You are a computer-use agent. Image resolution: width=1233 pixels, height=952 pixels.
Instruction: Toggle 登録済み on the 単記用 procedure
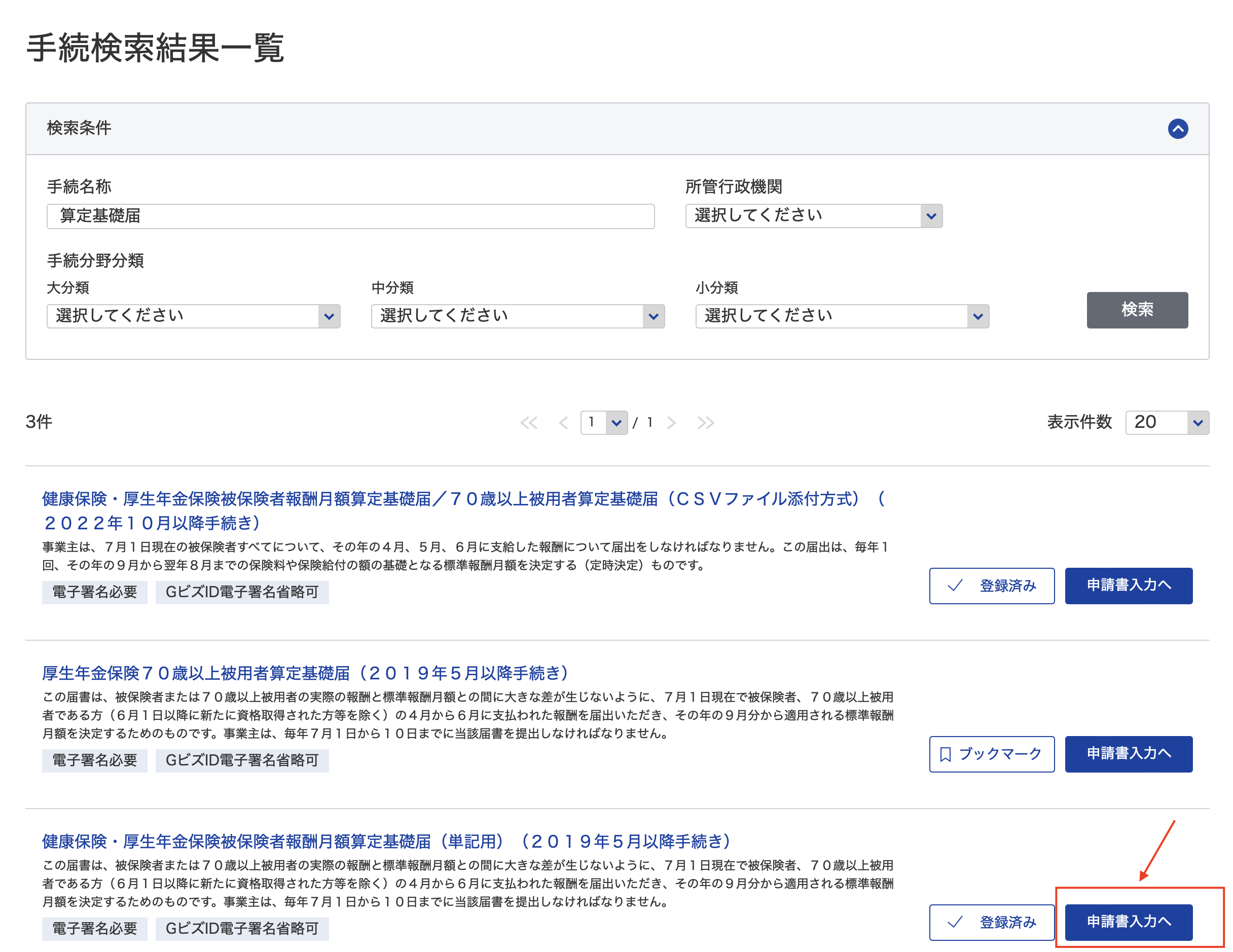click(x=991, y=922)
